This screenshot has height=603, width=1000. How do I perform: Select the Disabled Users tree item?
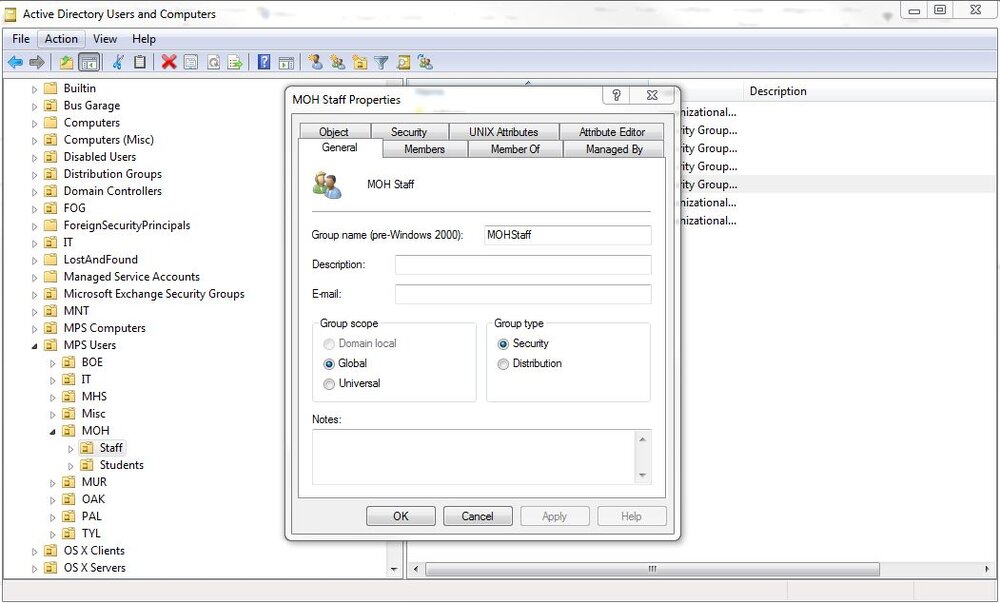click(x=99, y=157)
